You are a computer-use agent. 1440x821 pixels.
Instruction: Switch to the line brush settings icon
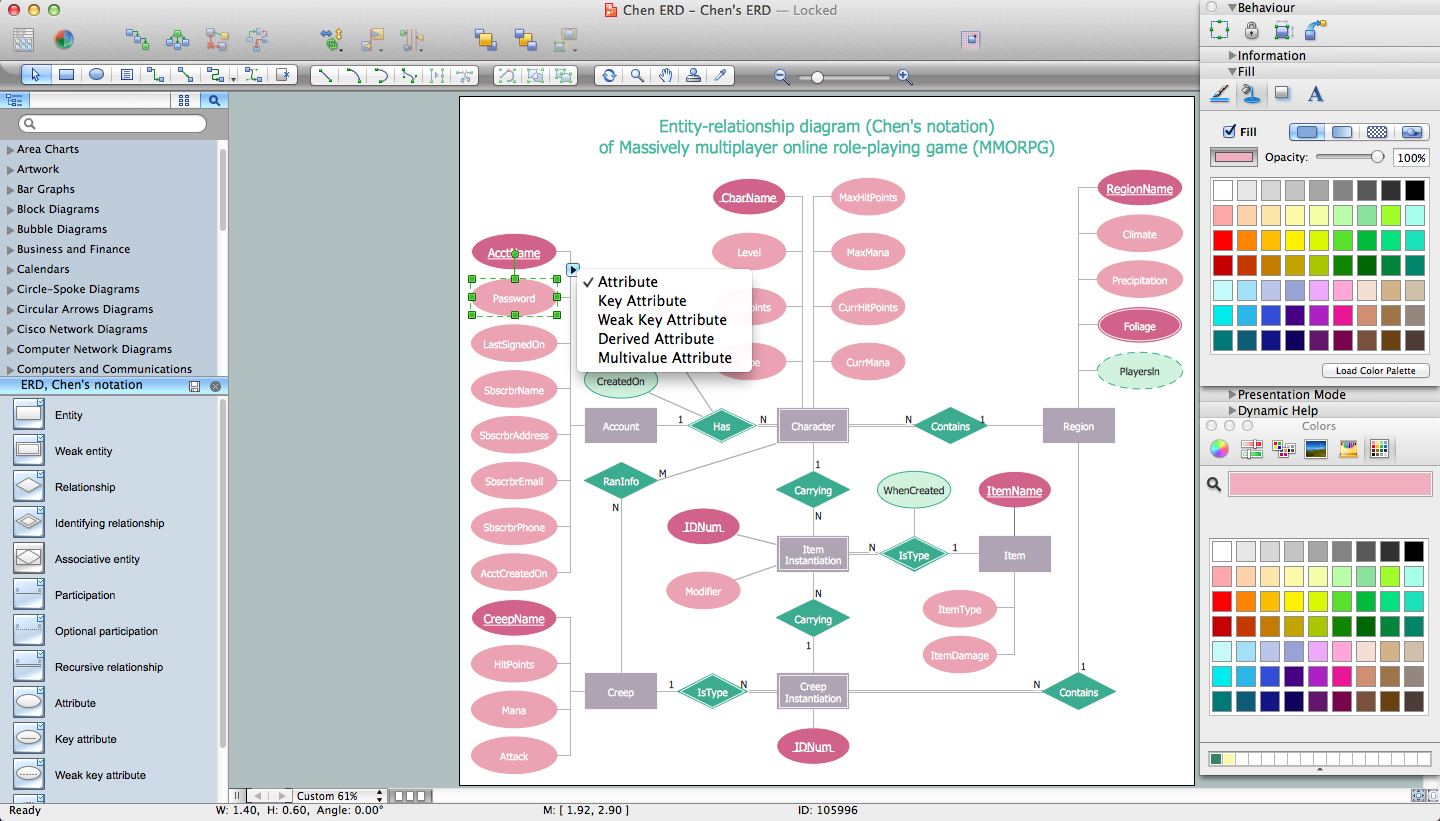coord(1219,94)
